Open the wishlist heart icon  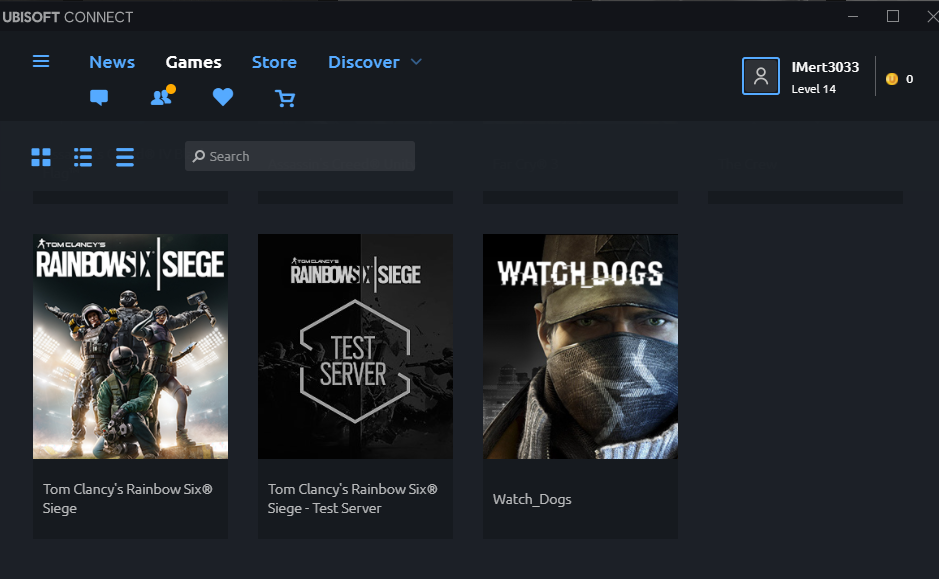tap(223, 97)
